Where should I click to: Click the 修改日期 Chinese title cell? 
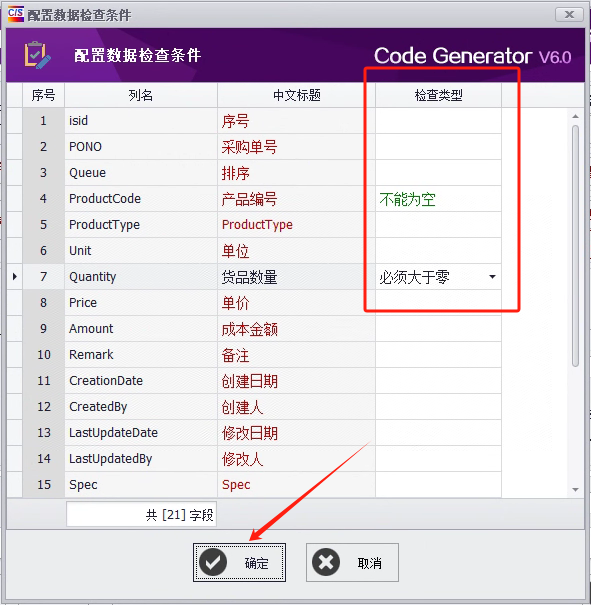(296, 433)
